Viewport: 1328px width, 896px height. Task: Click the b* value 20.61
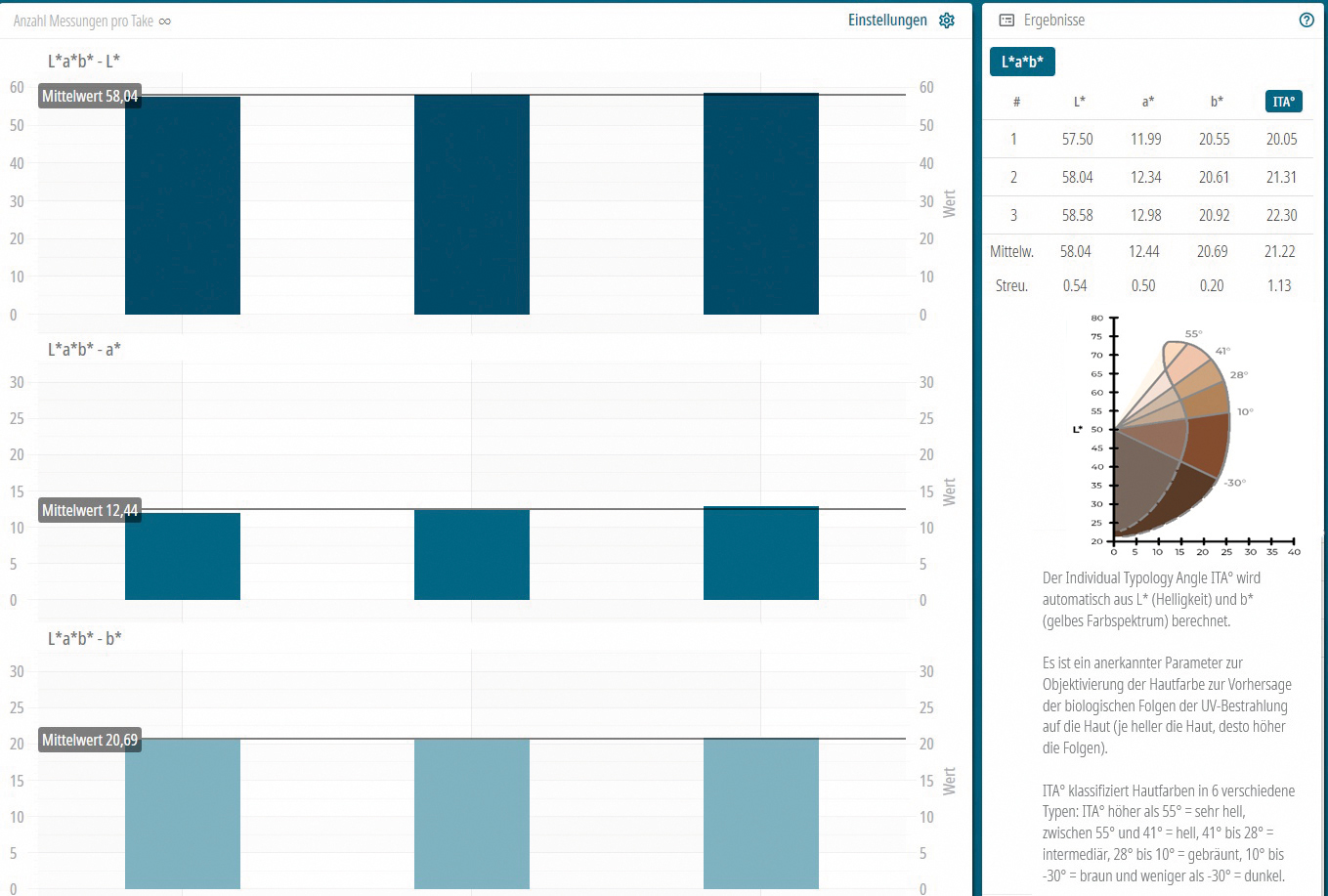1214,177
